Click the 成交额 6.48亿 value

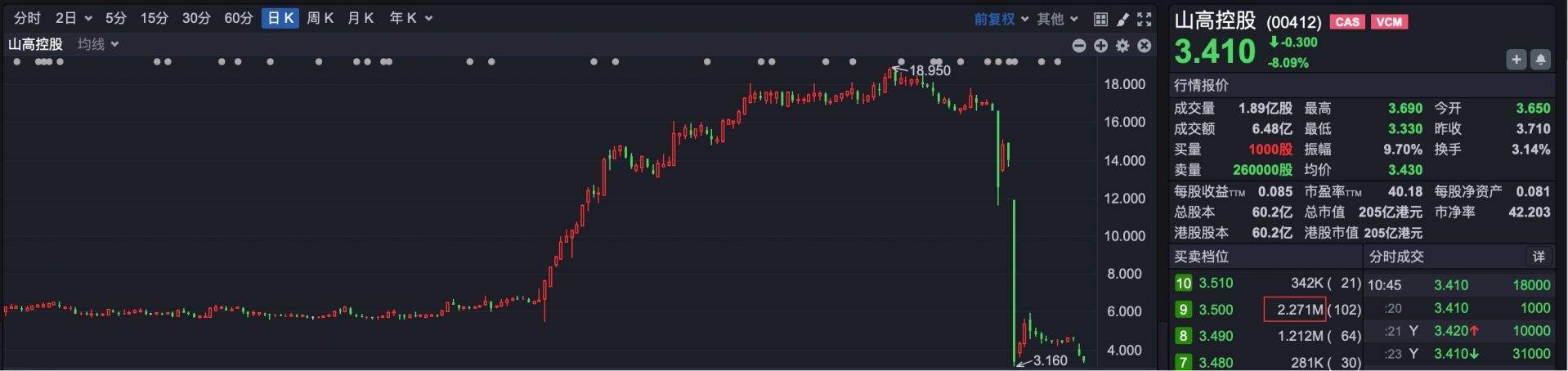pos(1272,129)
